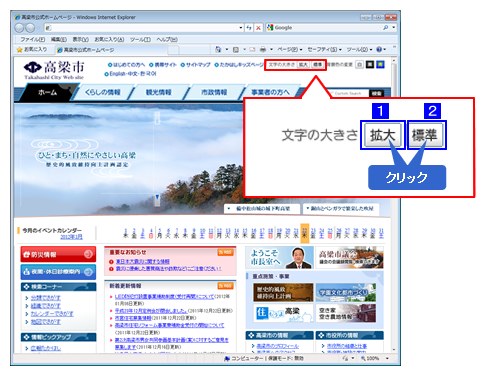Viewport: 490px width, 376px height.
Task: Click the RSS icon in 新着更新情報 box
Action: point(225,286)
